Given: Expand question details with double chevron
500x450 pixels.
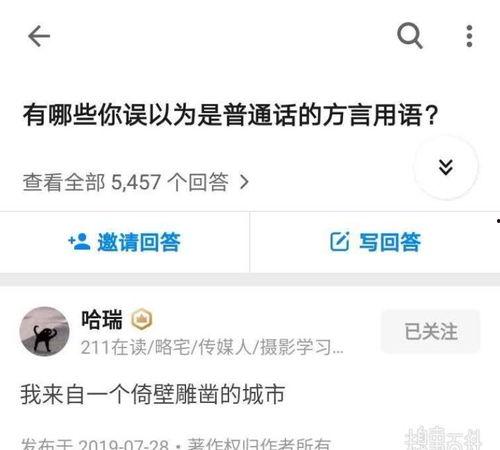Looking at the screenshot, I should pyautogui.click(x=446, y=167).
